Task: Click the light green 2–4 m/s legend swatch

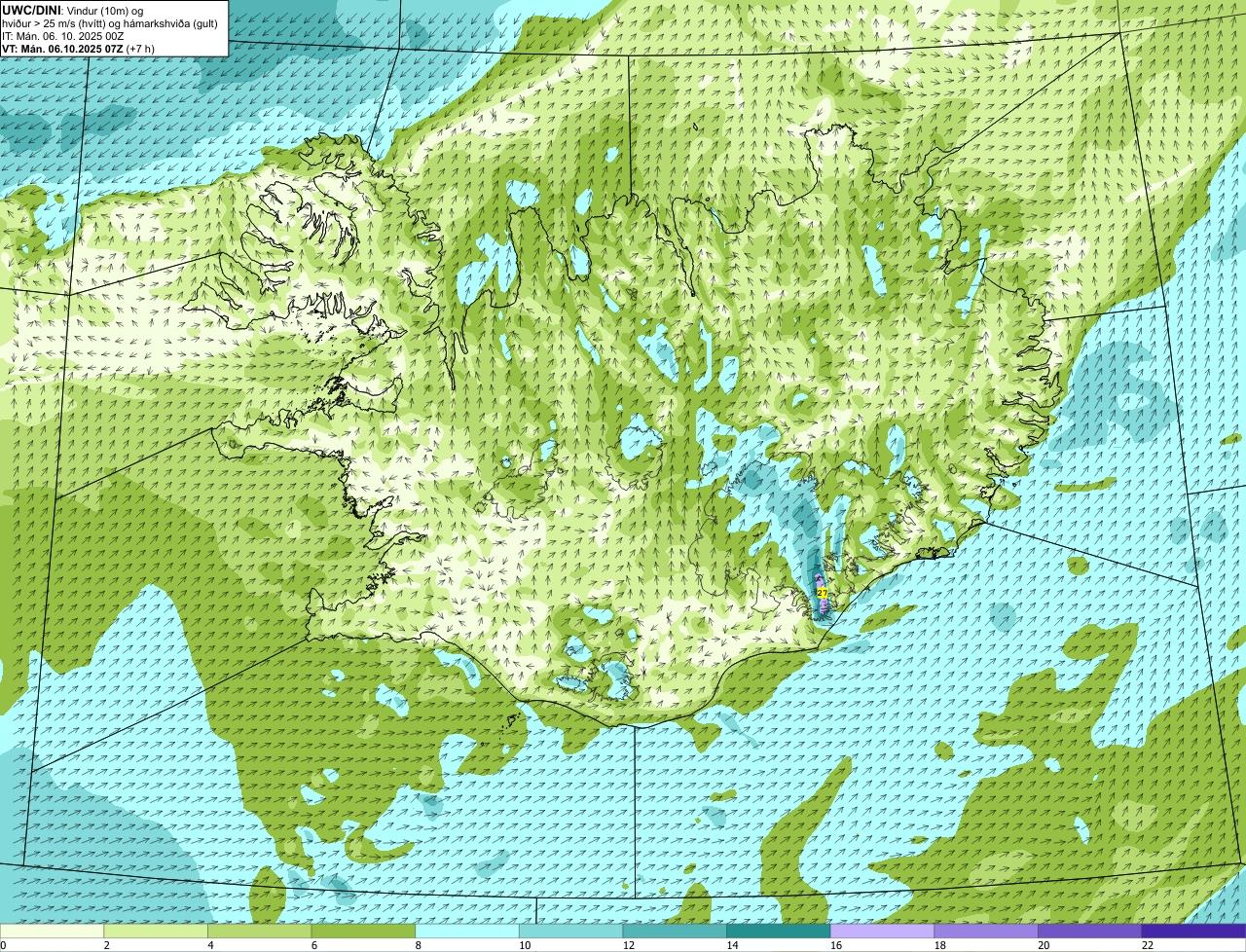Action: pos(156,931)
